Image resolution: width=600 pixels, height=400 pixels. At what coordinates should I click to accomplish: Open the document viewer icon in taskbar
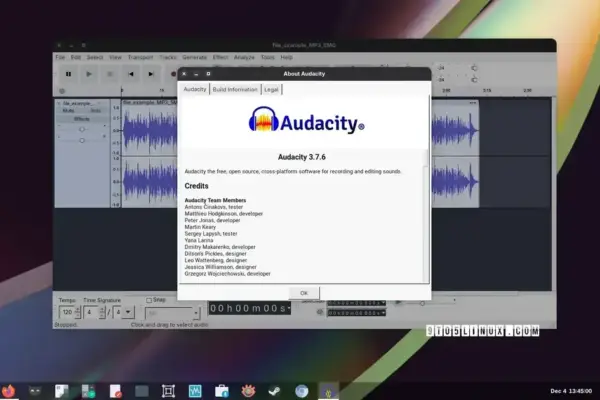click(62, 391)
